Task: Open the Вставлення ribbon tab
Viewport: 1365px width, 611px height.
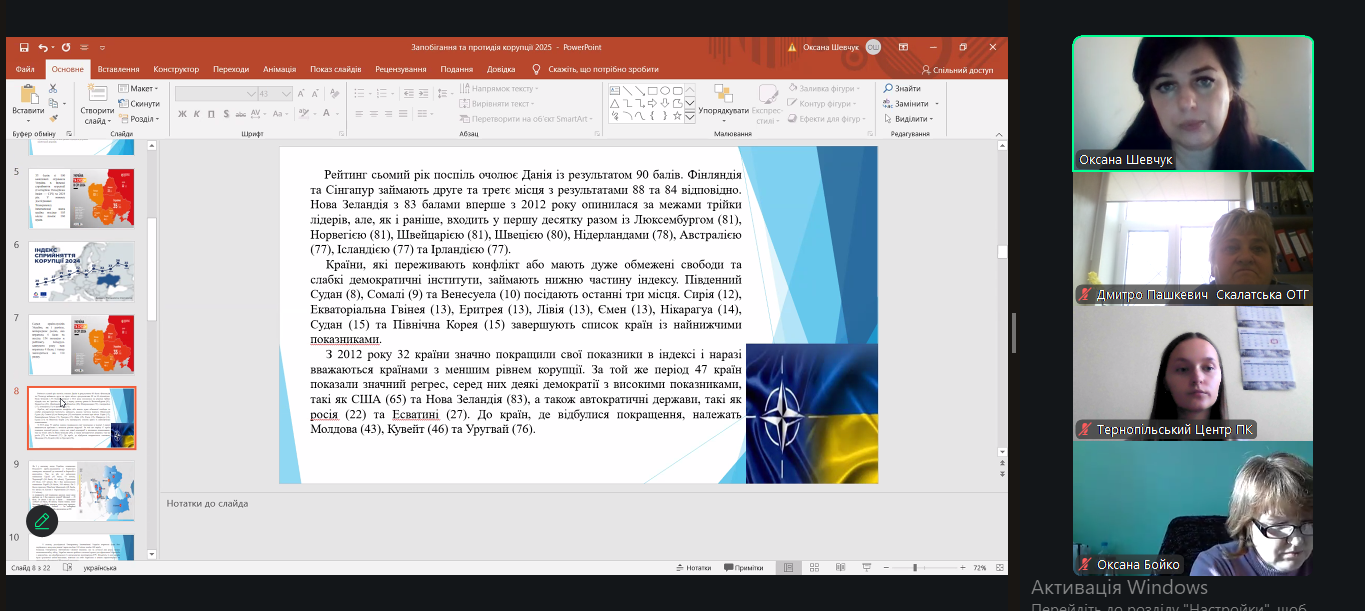Action: [118, 70]
